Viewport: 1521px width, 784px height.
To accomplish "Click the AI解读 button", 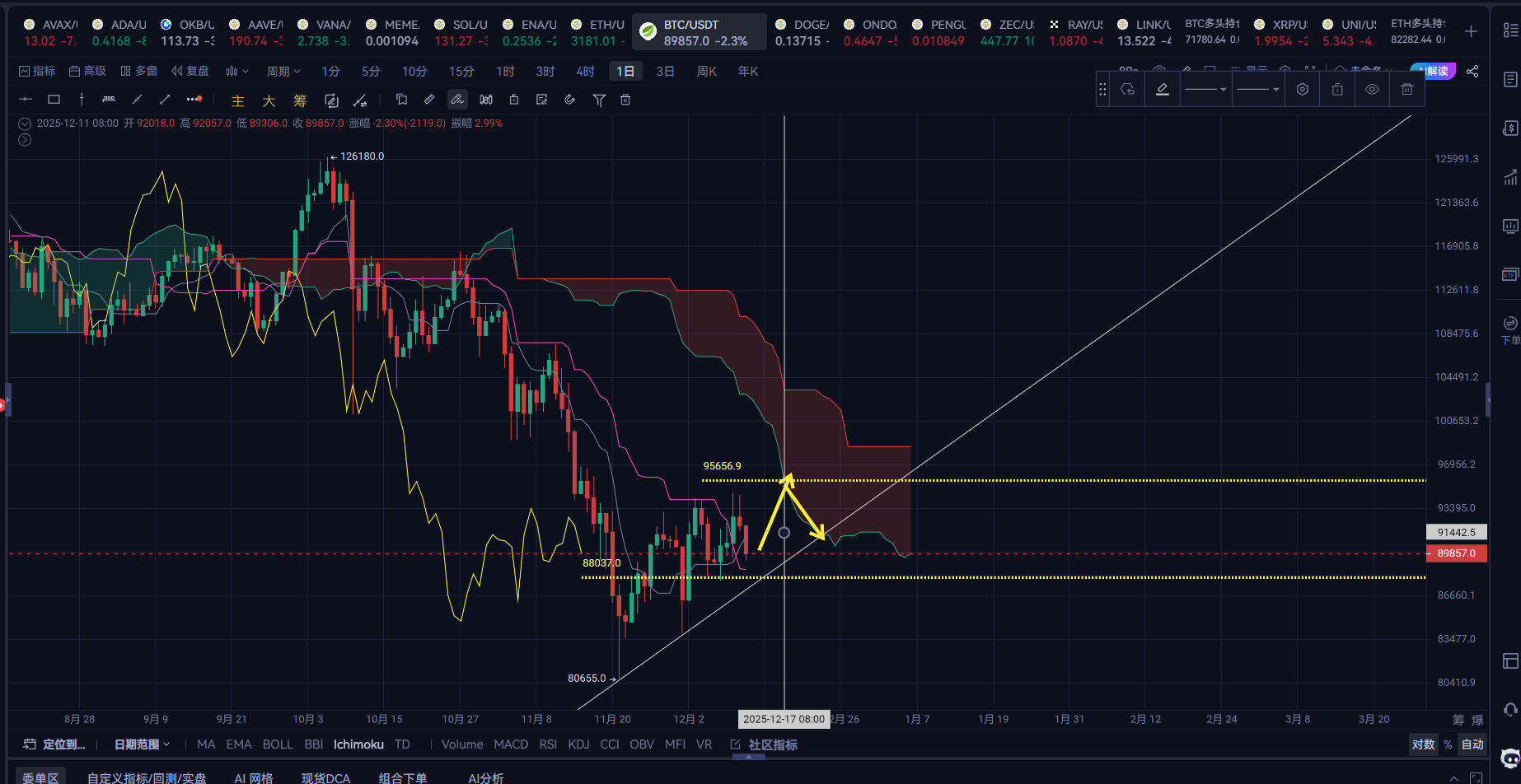I will [x=1434, y=72].
